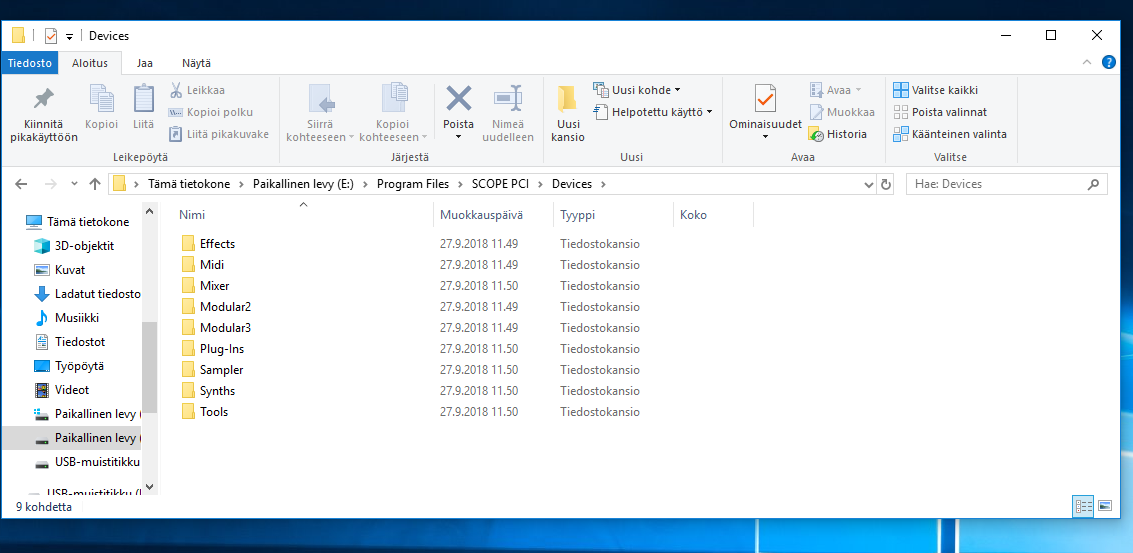Click Käänteinen valinta button
The image size is (1133, 553).
949,134
